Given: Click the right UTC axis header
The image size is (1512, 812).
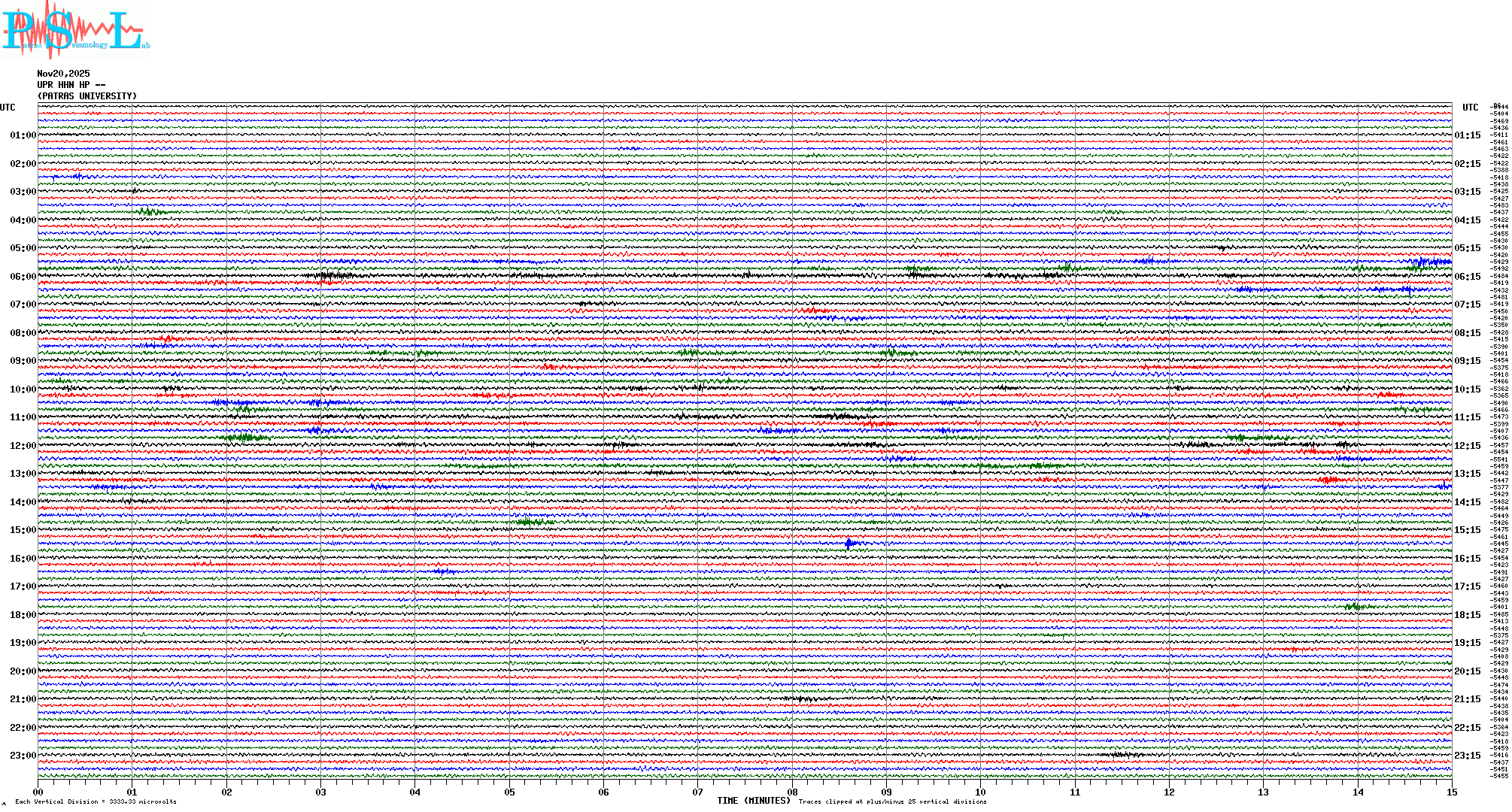Looking at the screenshot, I should (1470, 108).
